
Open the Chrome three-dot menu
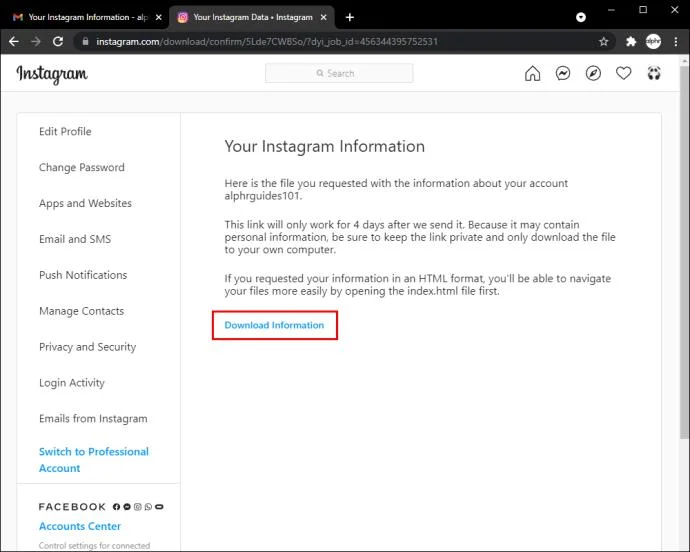675,42
